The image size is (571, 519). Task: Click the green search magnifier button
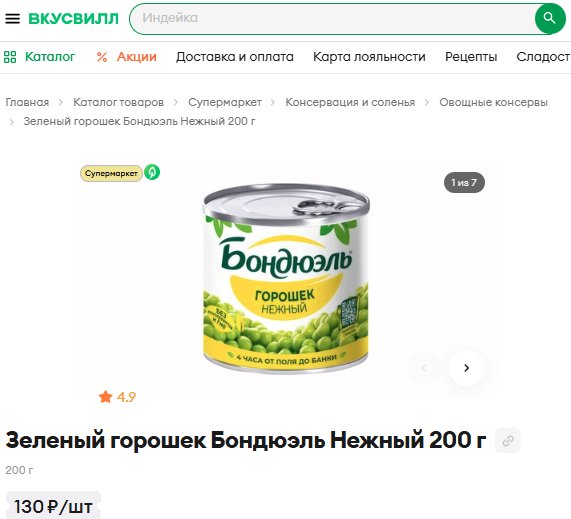click(550, 18)
